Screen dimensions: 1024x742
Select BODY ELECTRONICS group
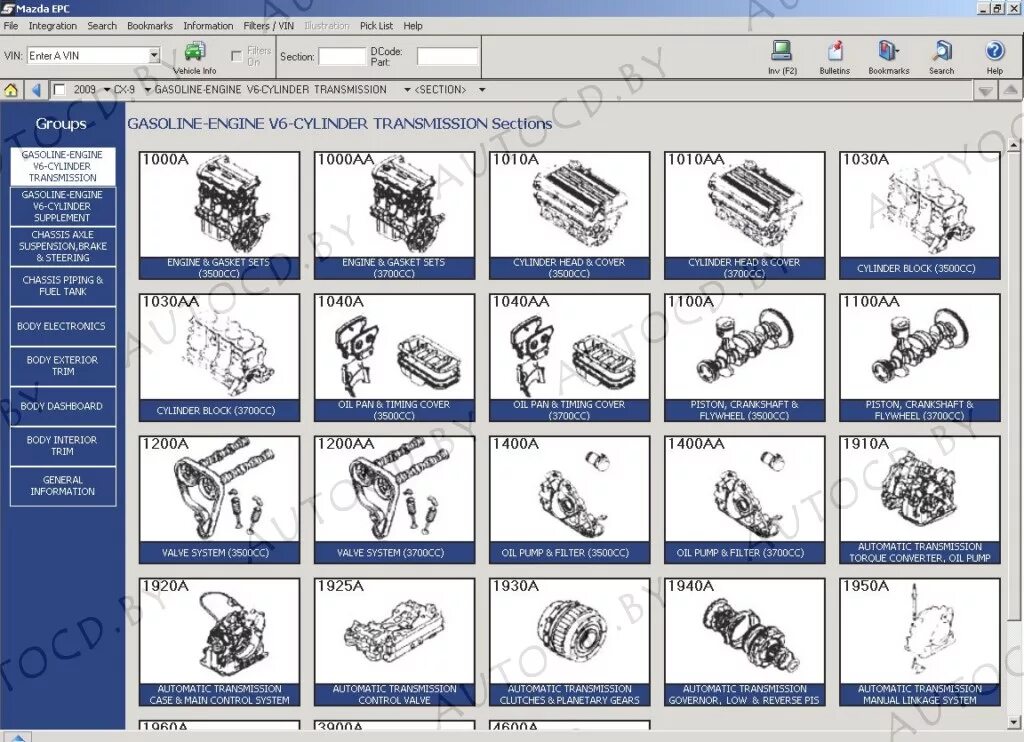[63, 326]
